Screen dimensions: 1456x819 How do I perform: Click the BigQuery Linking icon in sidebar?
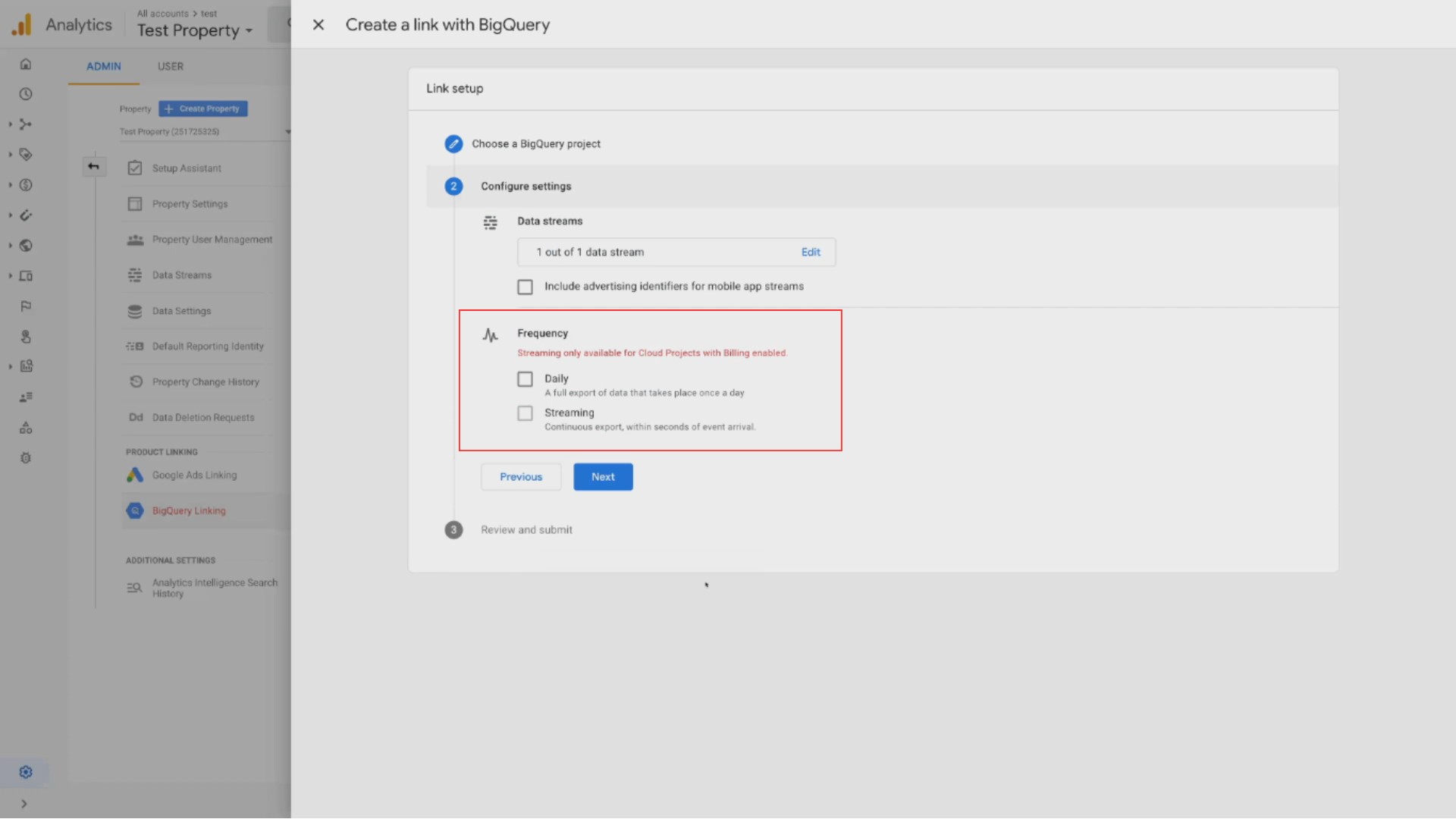click(134, 510)
